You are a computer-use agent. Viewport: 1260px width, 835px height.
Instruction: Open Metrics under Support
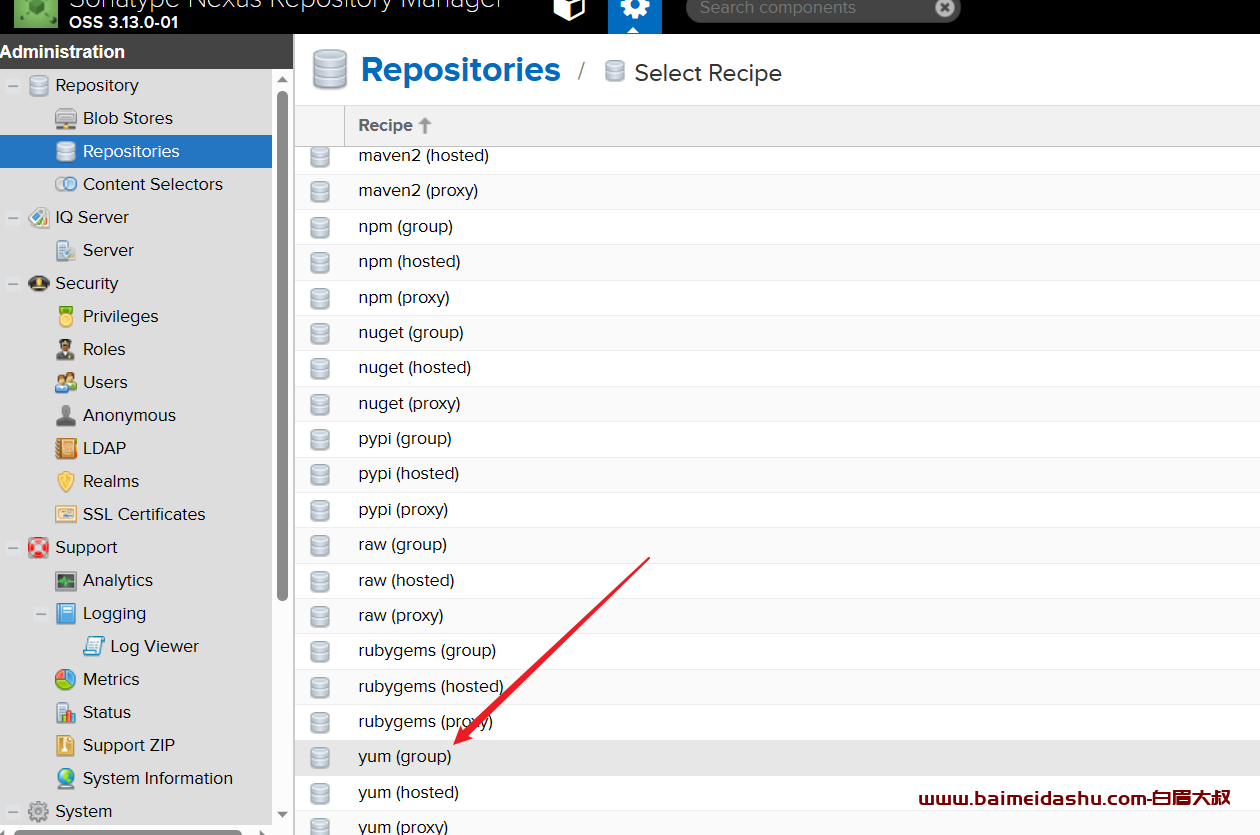click(111, 679)
